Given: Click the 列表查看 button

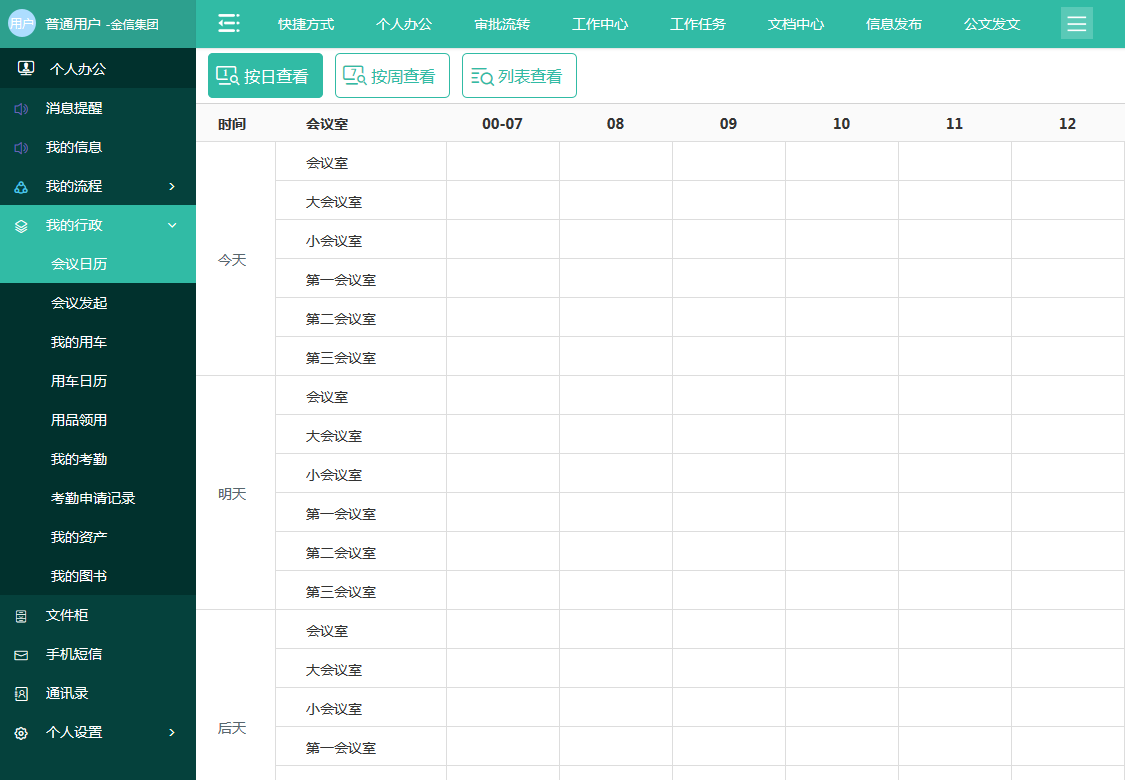Looking at the screenshot, I should pos(519,75).
